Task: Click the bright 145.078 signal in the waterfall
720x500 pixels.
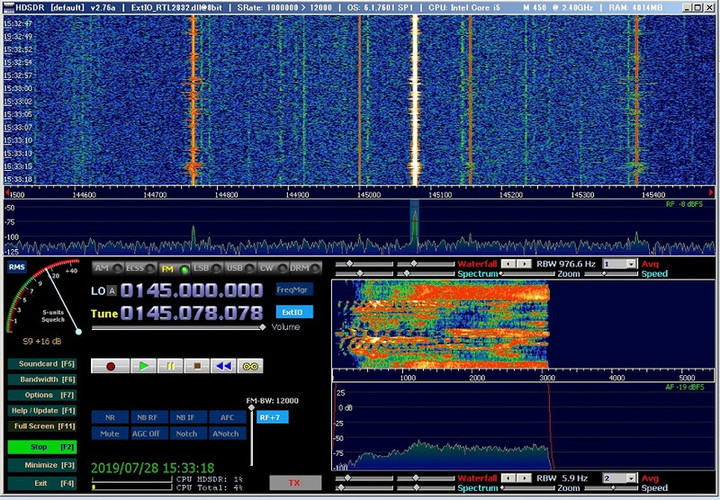Action: click(x=415, y=99)
